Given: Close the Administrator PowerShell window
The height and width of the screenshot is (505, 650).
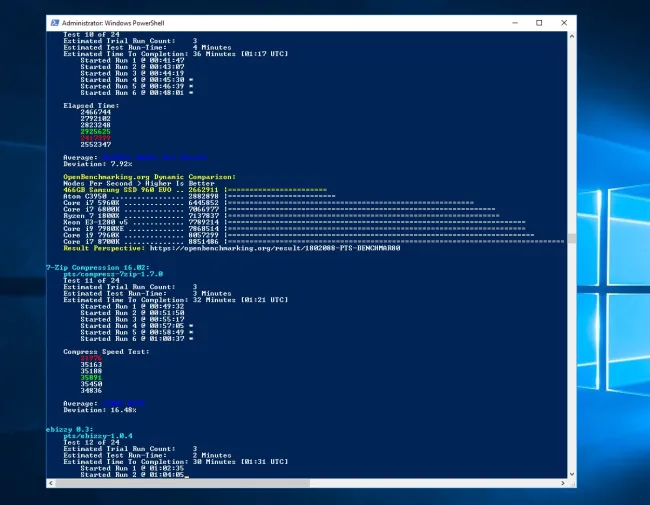Looking at the screenshot, I should 564,23.
